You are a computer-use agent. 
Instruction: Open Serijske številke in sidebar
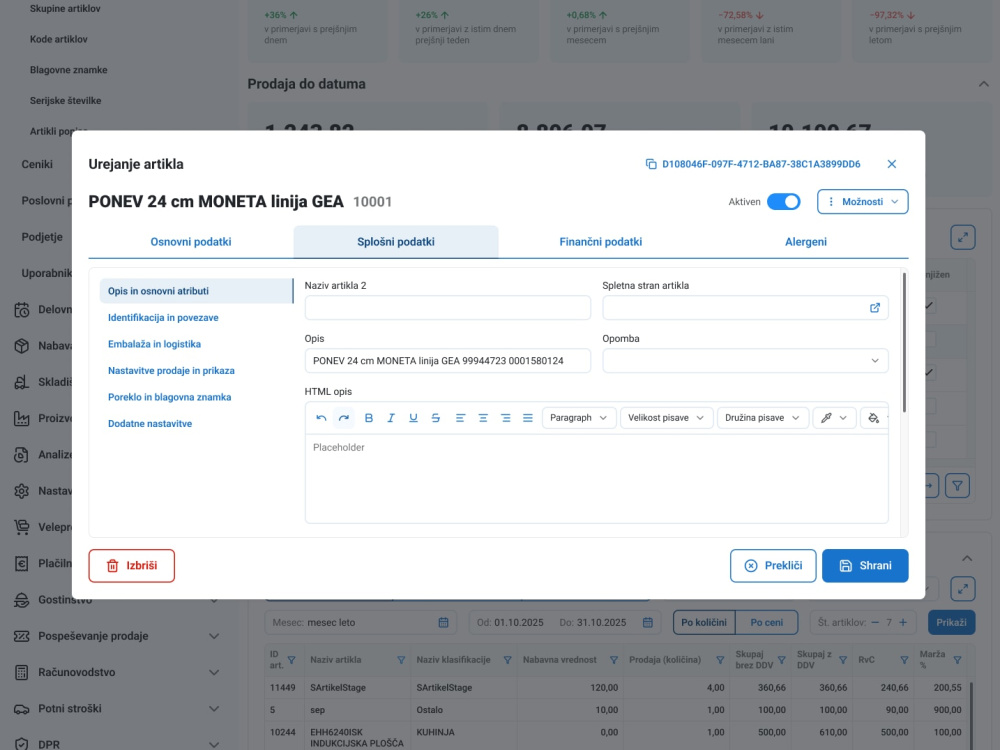tap(65, 100)
